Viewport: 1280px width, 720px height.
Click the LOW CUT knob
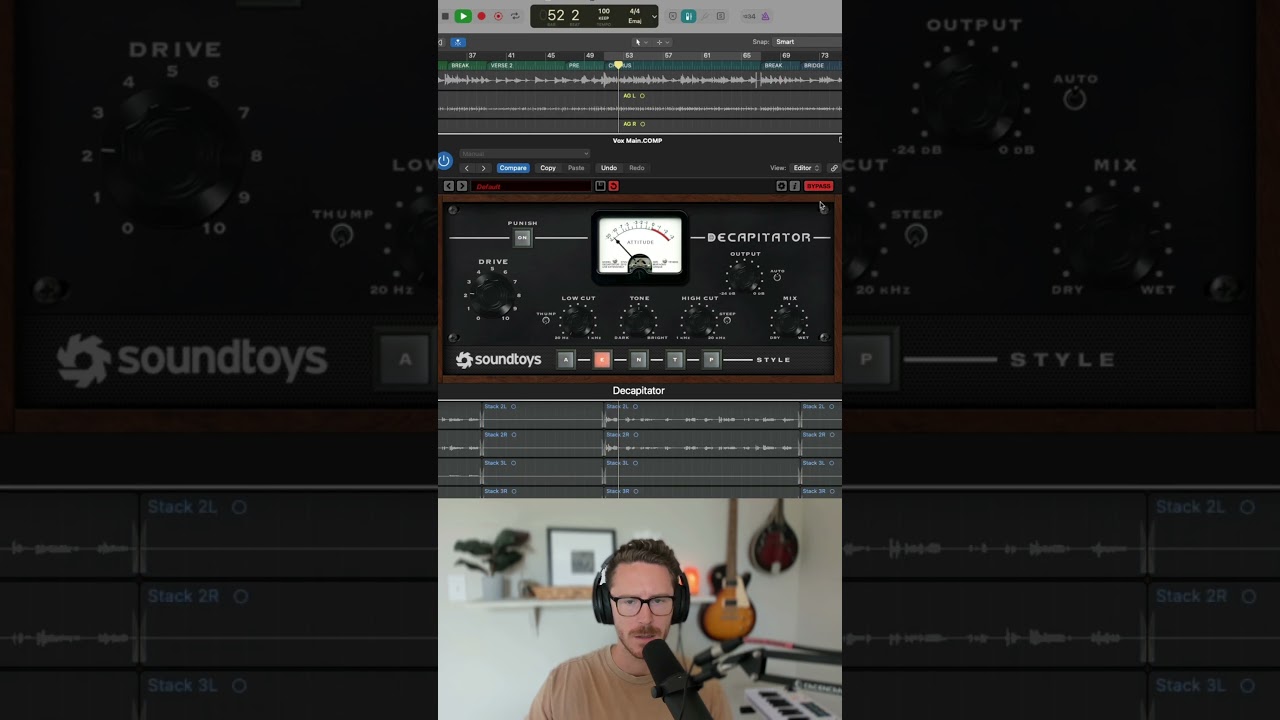(578, 320)
